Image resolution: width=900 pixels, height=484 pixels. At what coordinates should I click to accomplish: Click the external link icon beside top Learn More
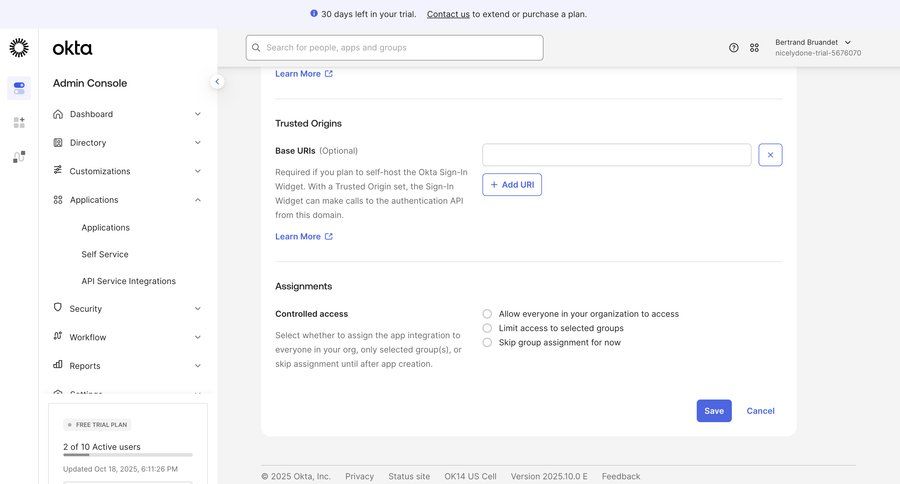click(x=328, y=73)
